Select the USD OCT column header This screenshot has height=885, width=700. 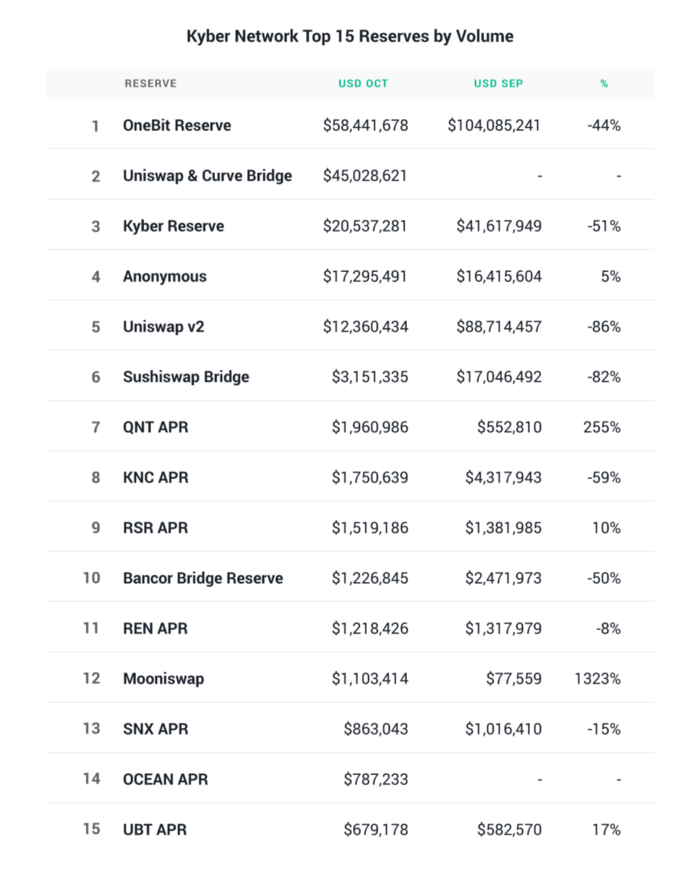point(363,84)
